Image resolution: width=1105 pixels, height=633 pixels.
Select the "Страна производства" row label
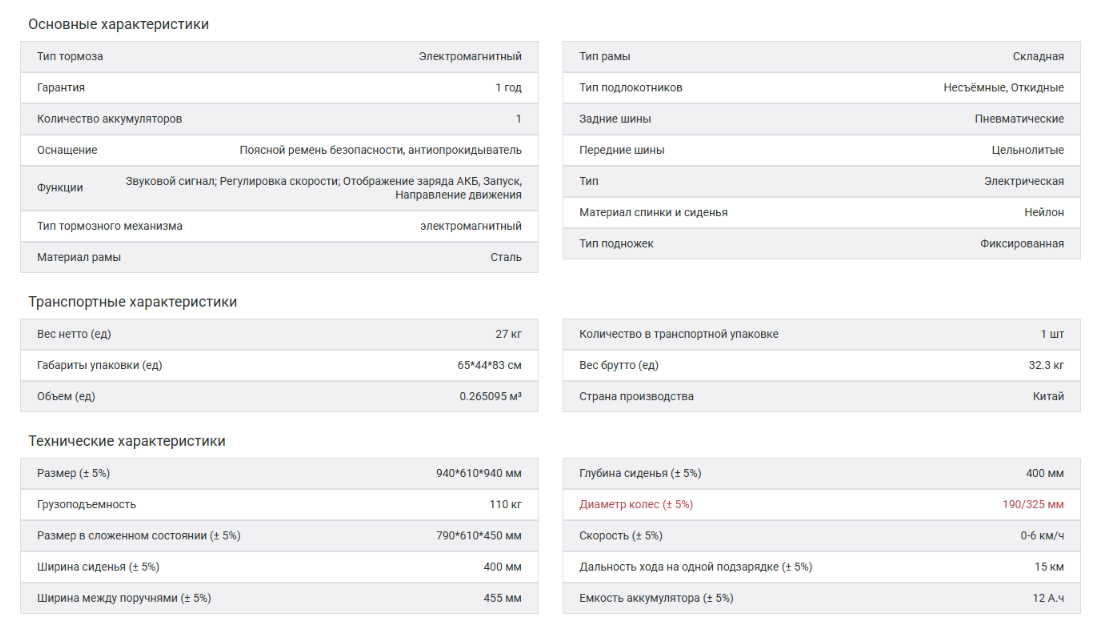pyautogui.click(x=636, y=396)
